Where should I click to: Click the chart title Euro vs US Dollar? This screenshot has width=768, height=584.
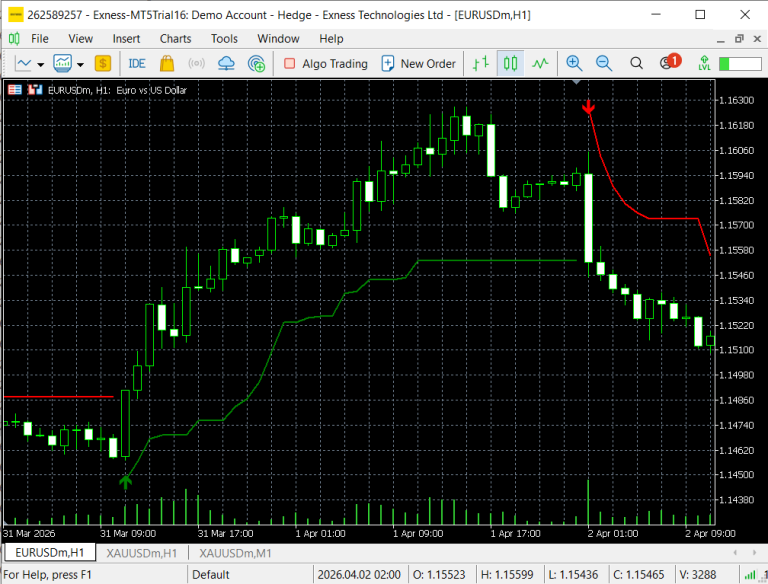click(x=151, y=90)
